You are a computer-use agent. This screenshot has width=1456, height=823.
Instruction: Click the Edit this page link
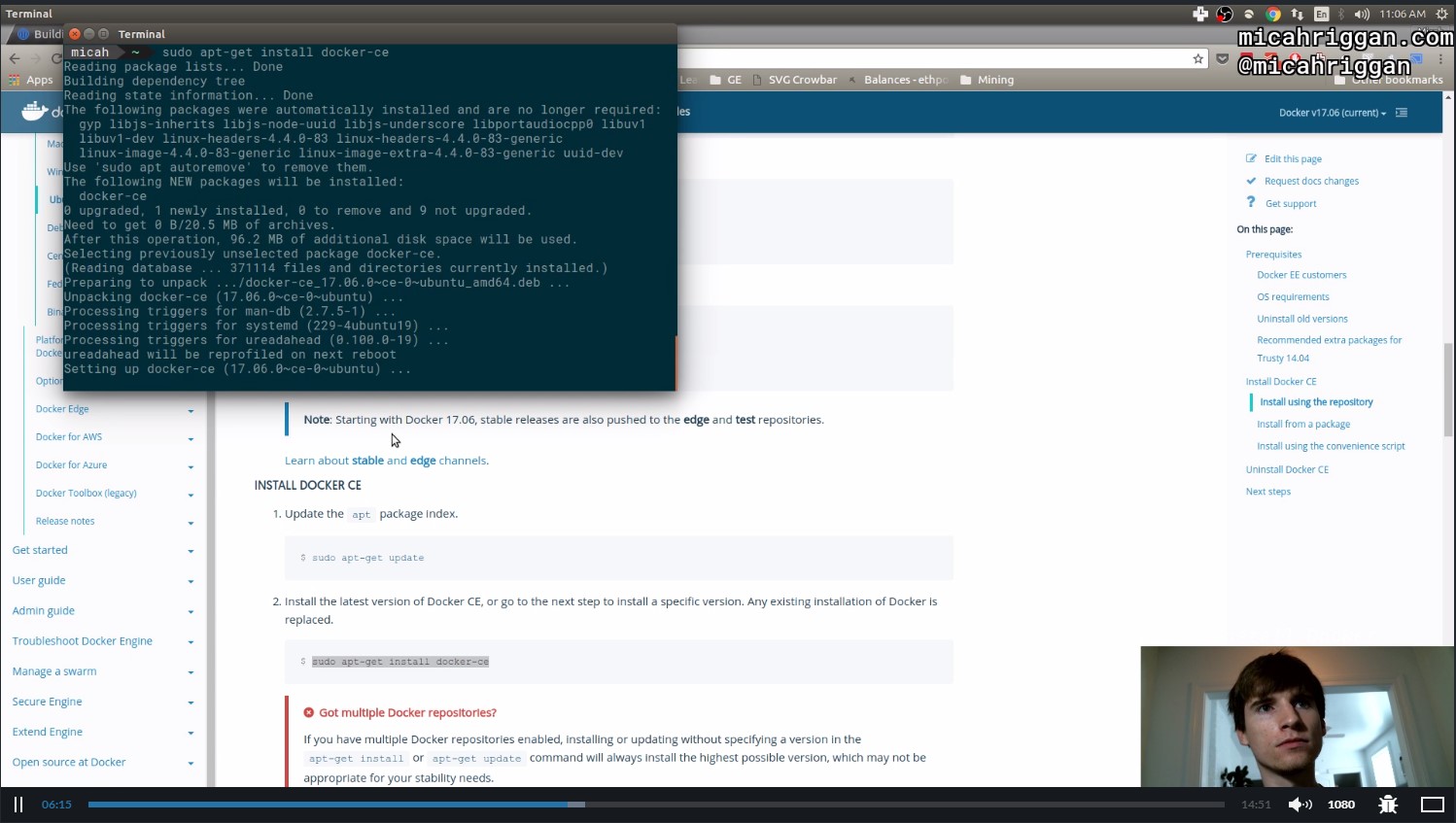[x=1293, y=158]
